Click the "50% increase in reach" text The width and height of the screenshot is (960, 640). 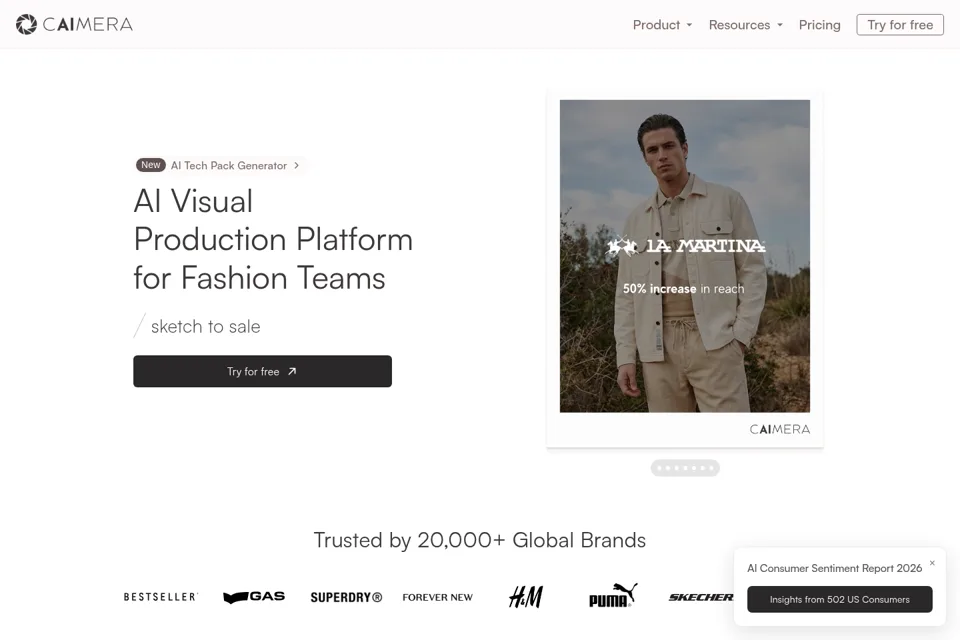pyautogui.click(x=684, y=288)
